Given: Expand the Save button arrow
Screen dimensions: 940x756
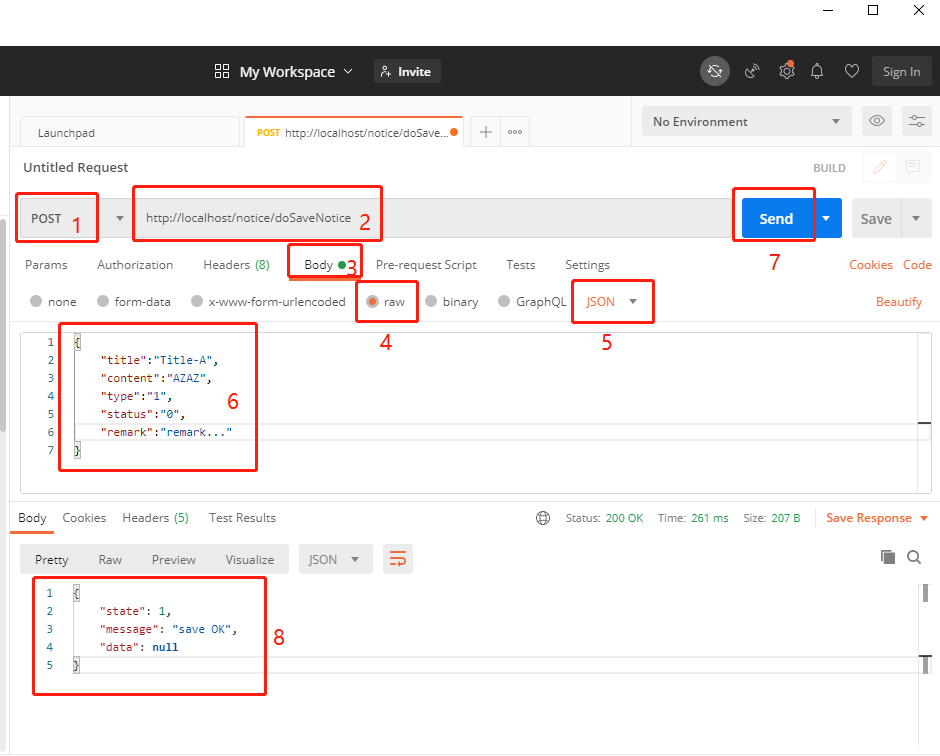Looking at the screenshot, I should click(915, 218).
